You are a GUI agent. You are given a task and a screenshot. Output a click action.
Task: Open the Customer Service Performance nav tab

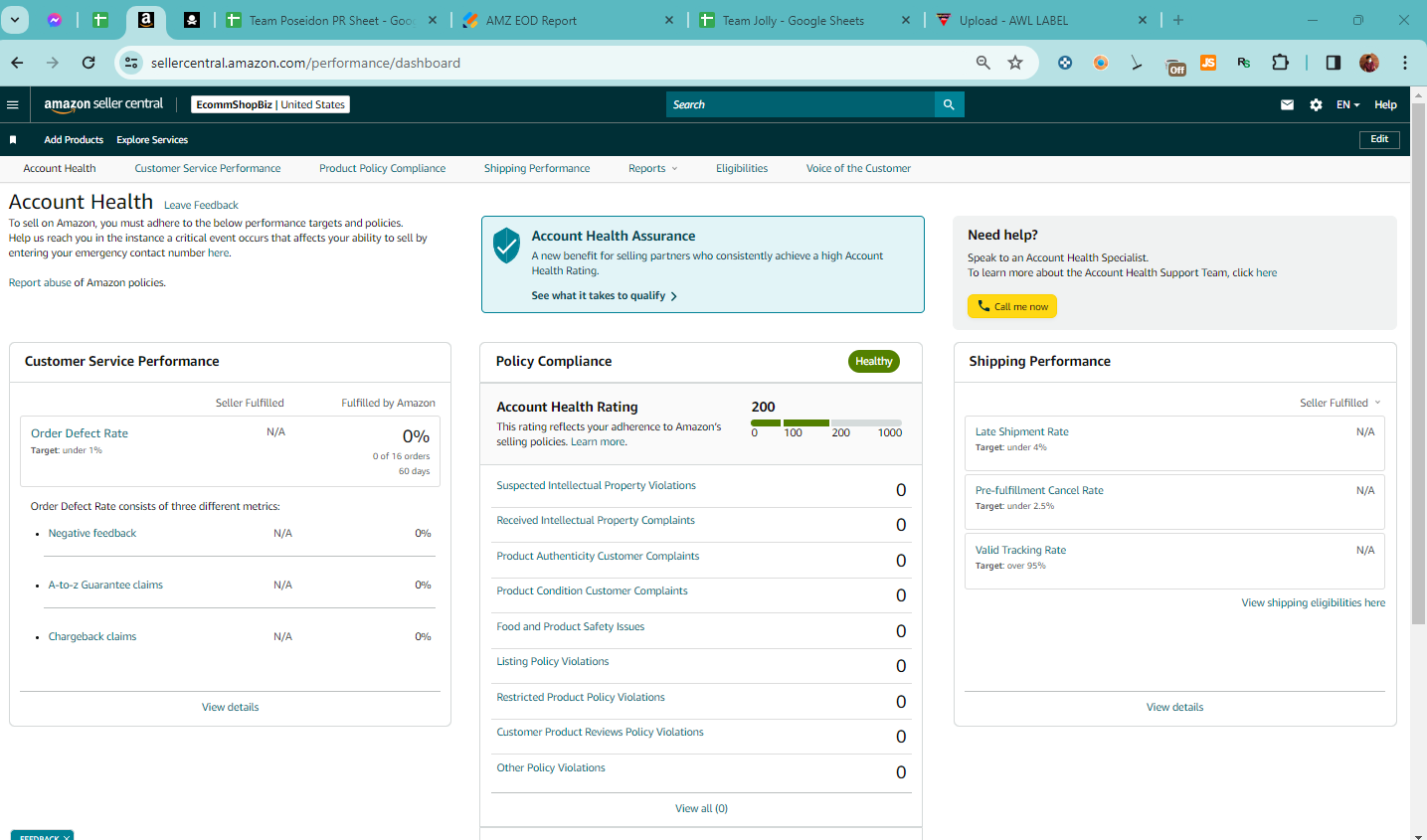point(208,169)
